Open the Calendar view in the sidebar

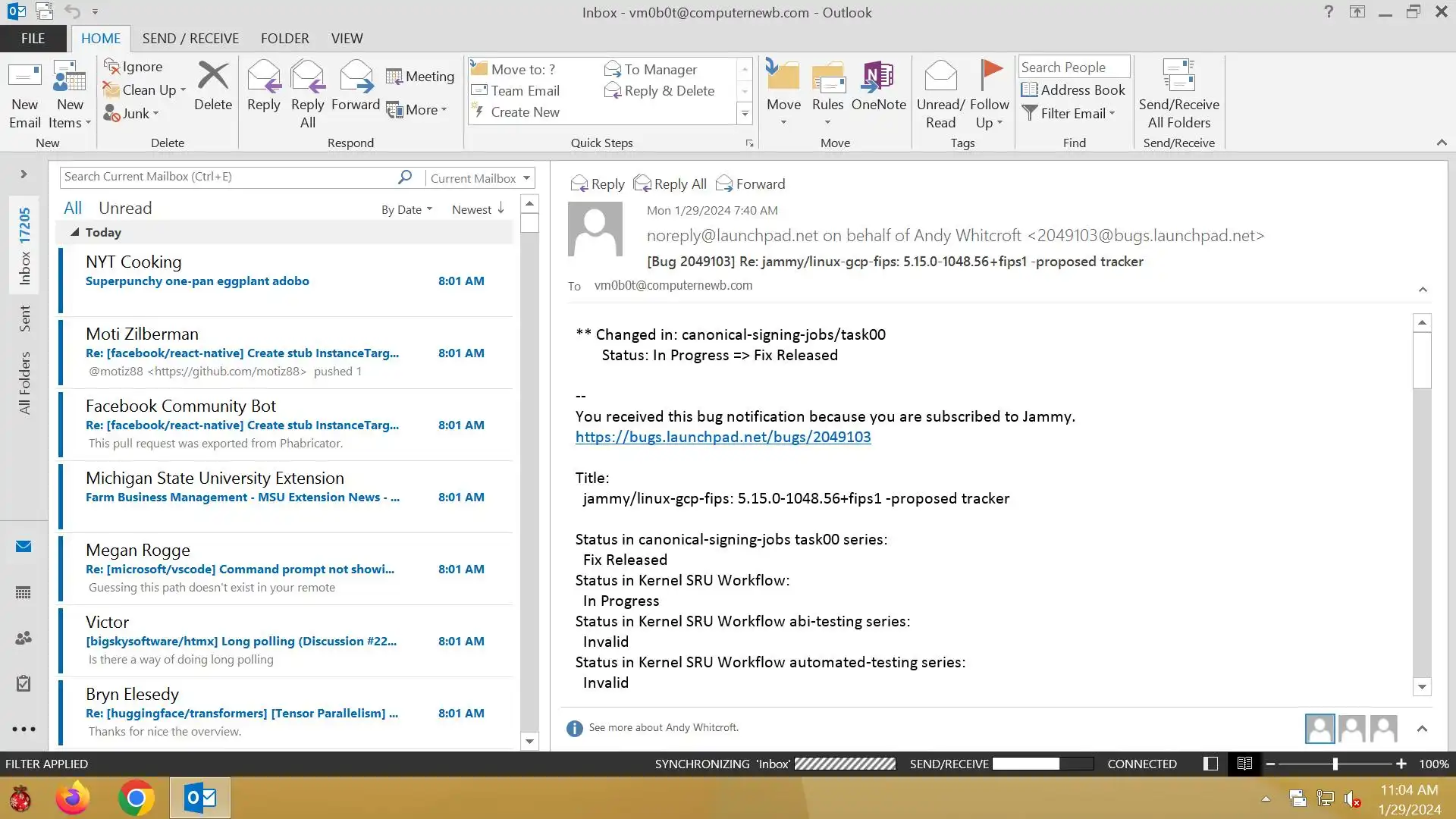tap(24, 592)
